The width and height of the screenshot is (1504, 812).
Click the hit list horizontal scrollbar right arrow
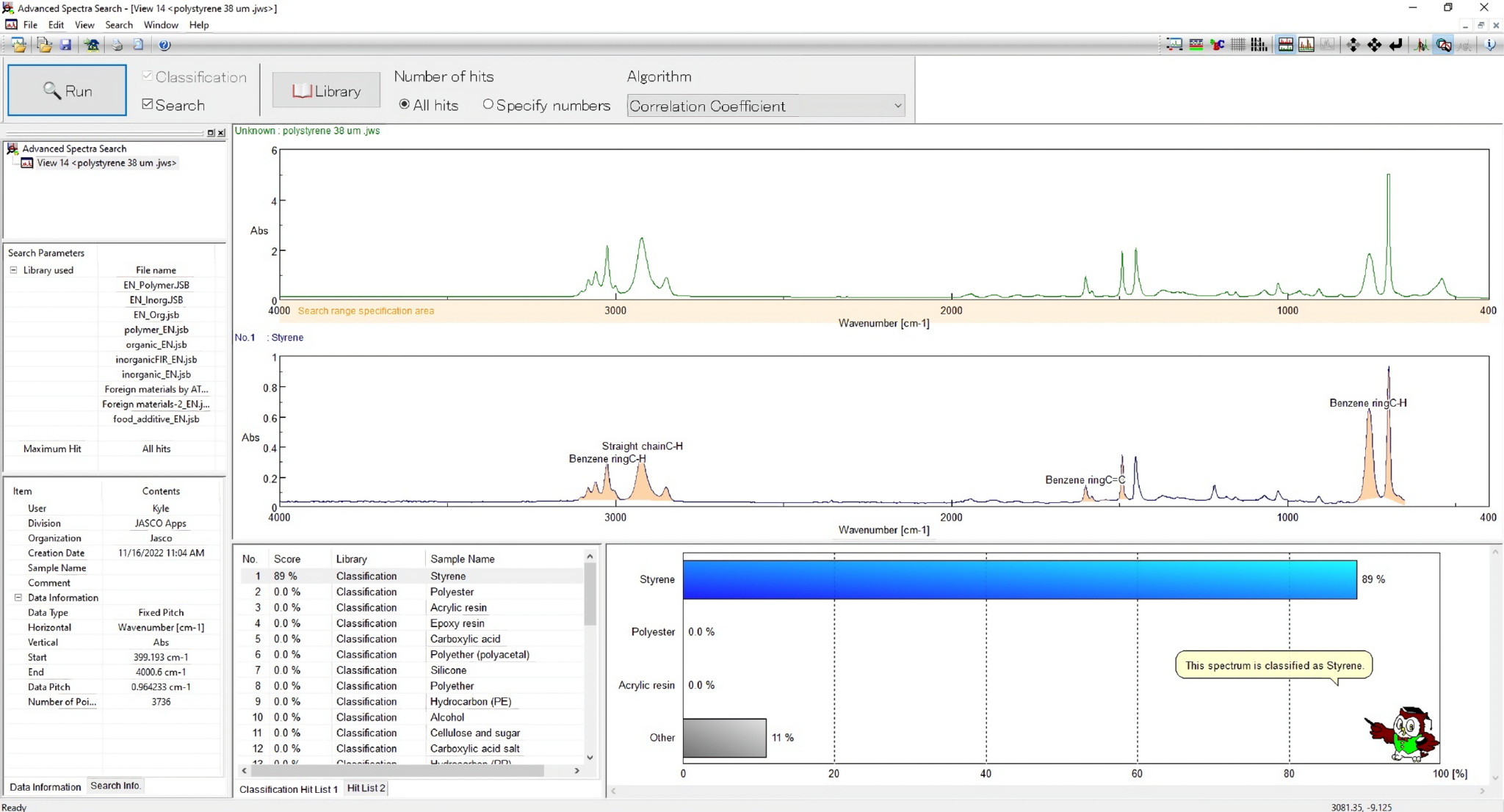tap(576, 770)
